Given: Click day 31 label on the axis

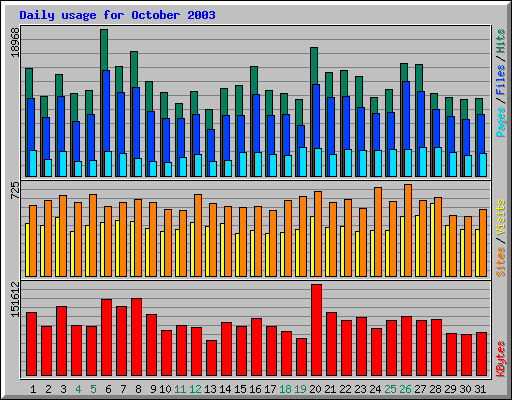Looking at the screenshot, I should tap(480, 389).
